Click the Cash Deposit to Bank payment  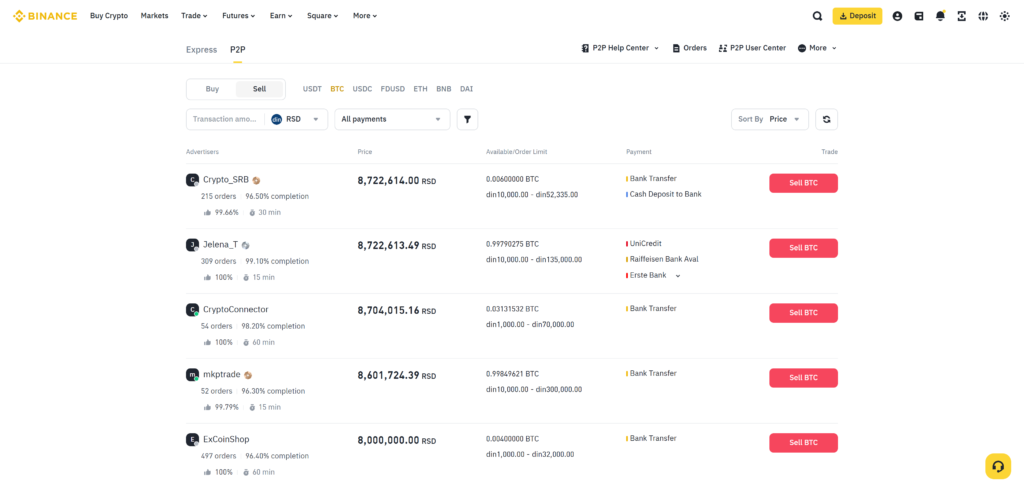664,194
